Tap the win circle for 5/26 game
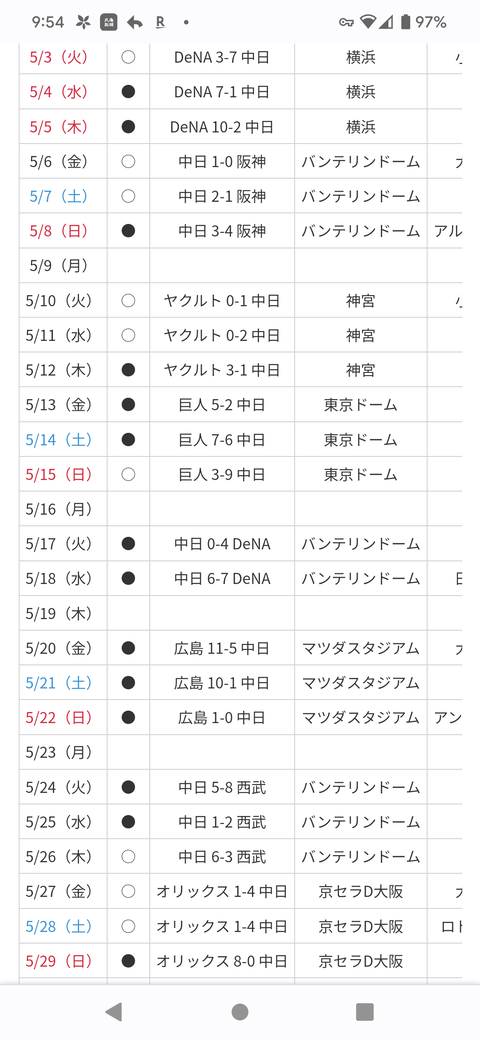Image resolution: width=480 pixels, height=1040 pixels. click(129, 856)
